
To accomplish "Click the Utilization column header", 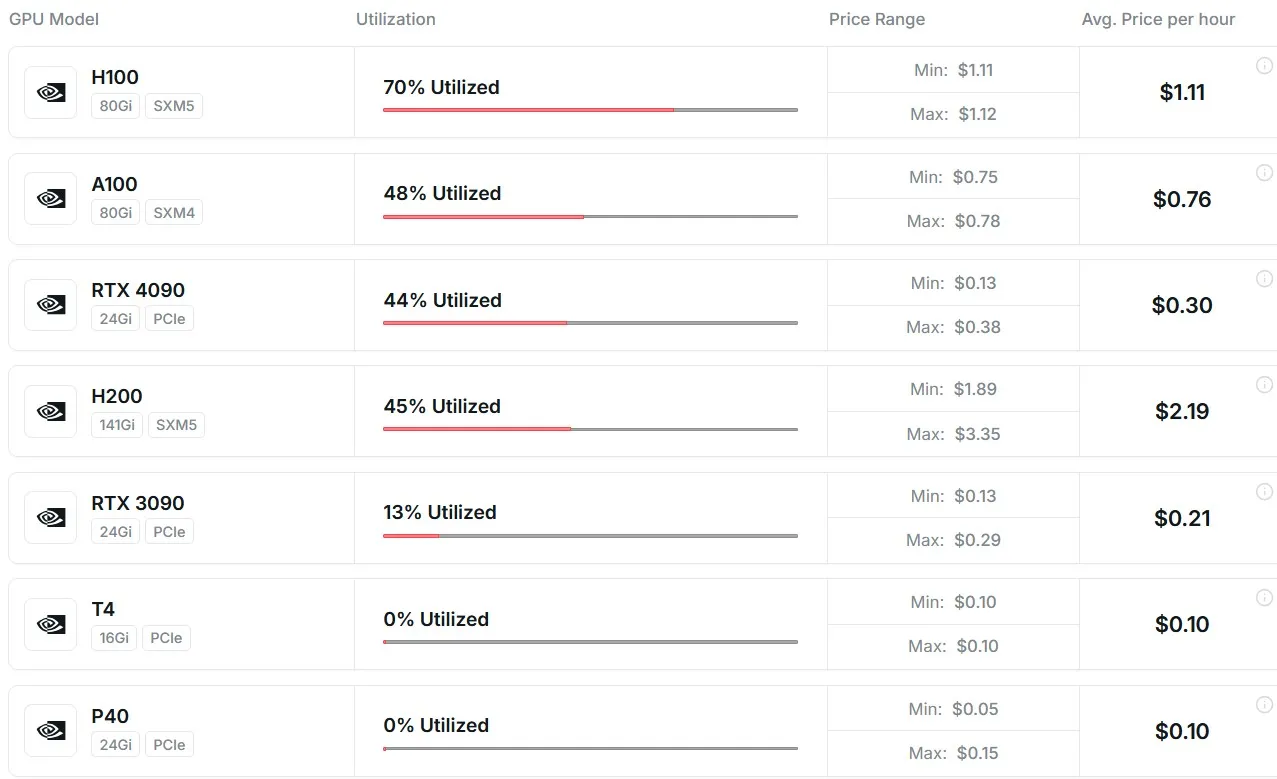I will [396, 19].
